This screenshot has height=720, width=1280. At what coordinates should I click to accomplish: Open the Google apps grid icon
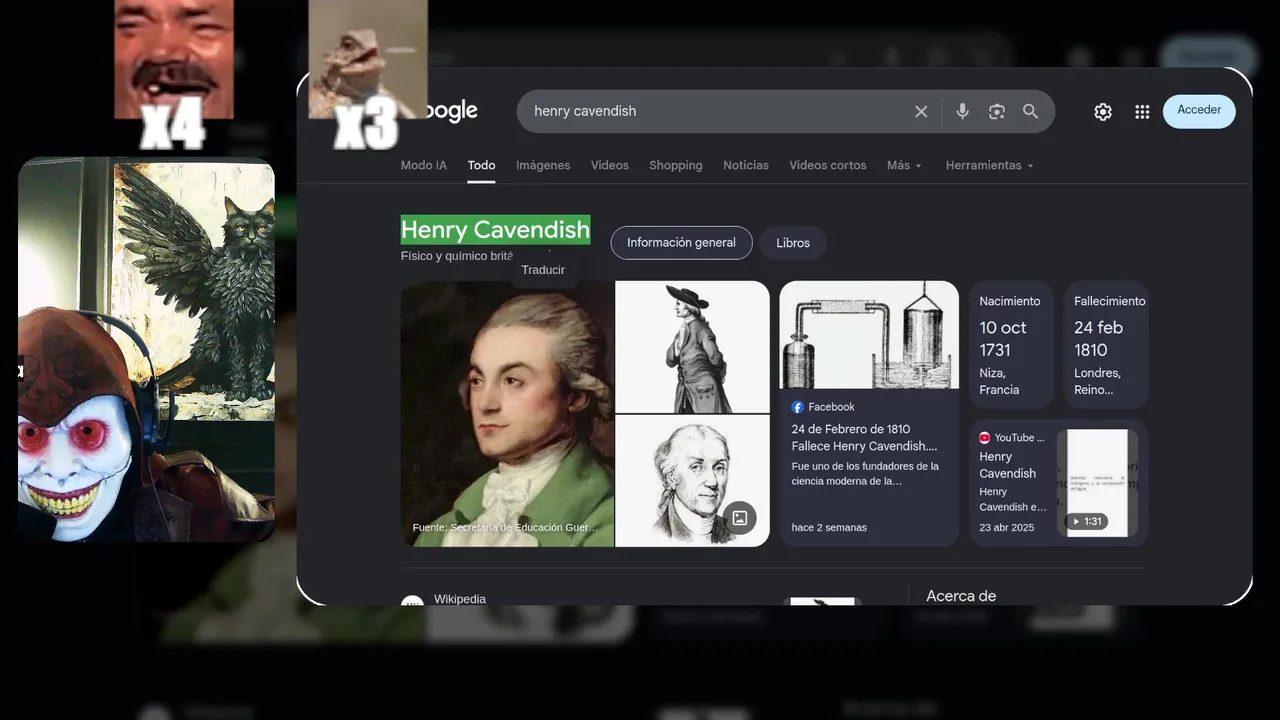[1142, 112]
